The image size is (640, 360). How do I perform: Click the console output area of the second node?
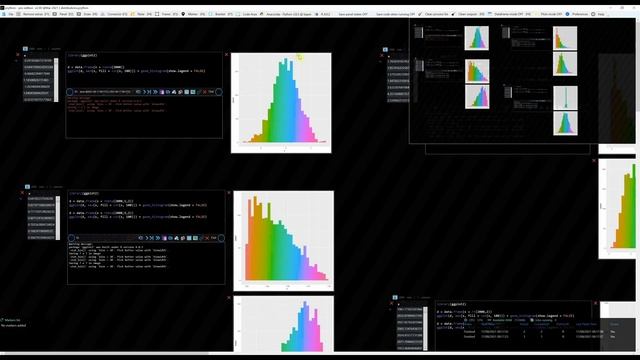pos(146,263)
